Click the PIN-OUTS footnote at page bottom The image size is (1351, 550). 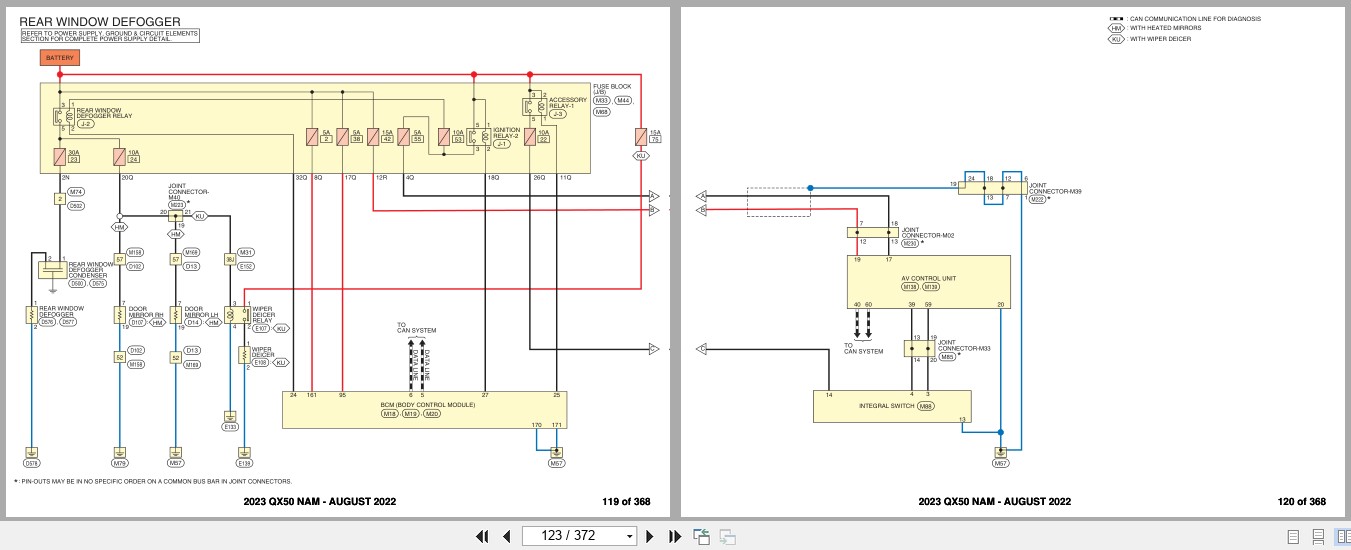[155, 481]
